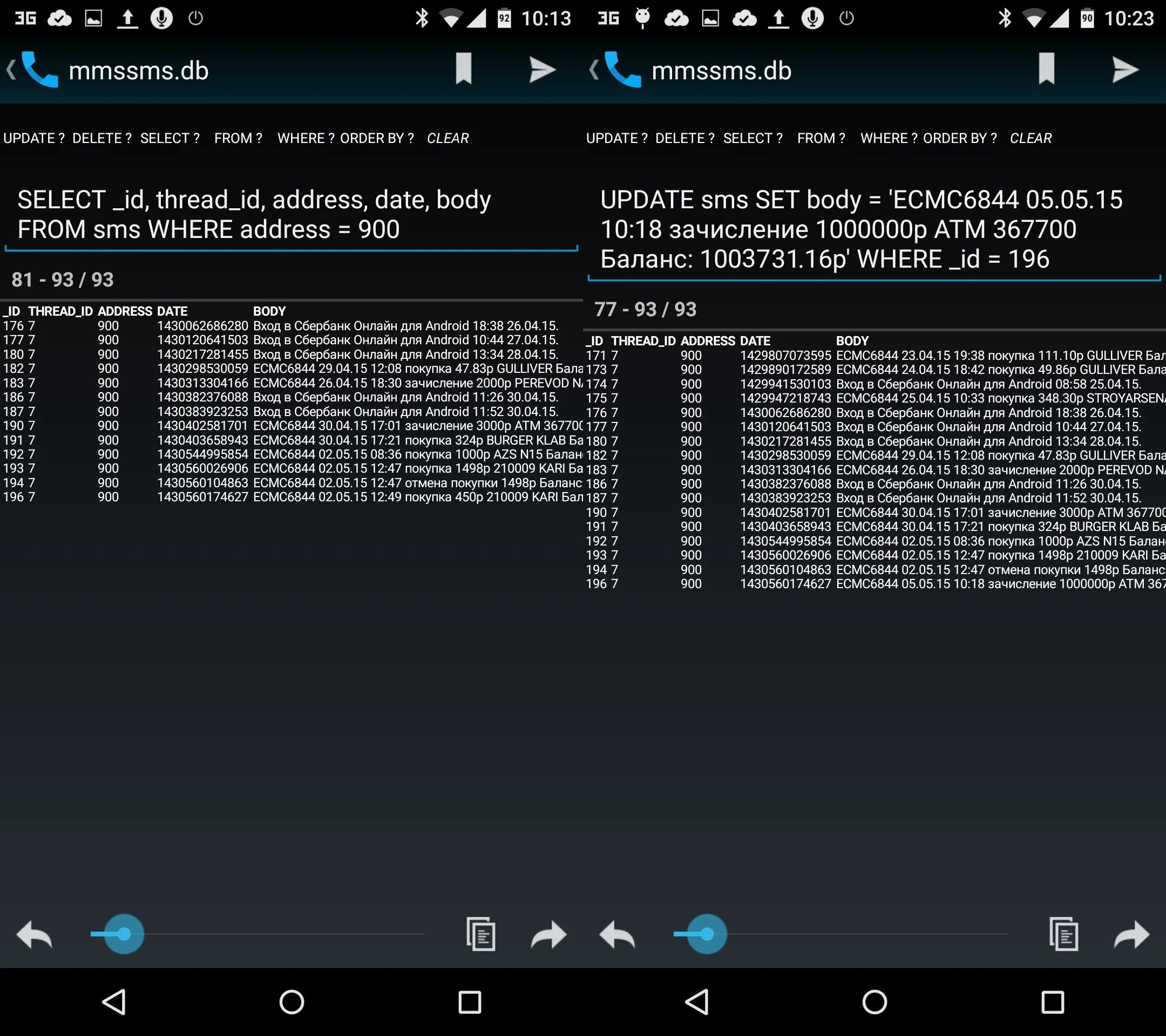Click the back arrow on right panel bottom bar
The width and height of the screenshot is (1166, 1036).
tap(614, 934)
